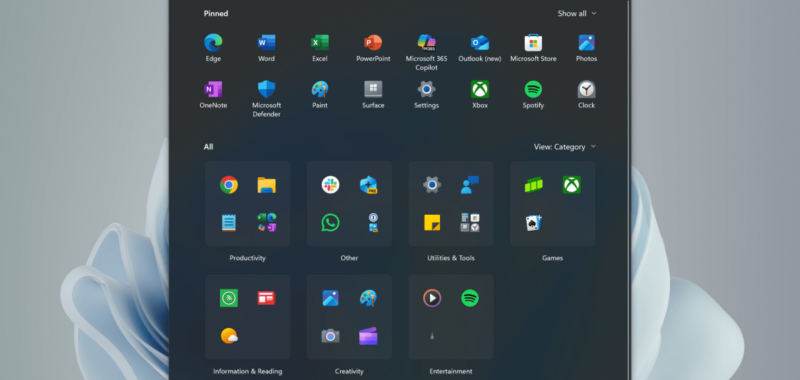Screen dimensions: 800x380
Task: Open WhatsApp in the Other group
Action: click(330, 222)
